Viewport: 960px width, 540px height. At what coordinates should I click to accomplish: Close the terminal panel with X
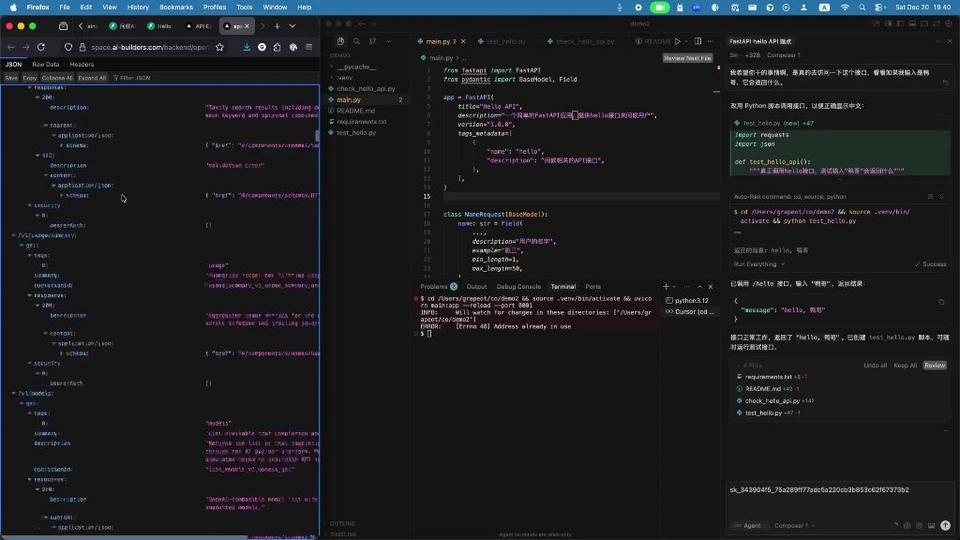710,287
